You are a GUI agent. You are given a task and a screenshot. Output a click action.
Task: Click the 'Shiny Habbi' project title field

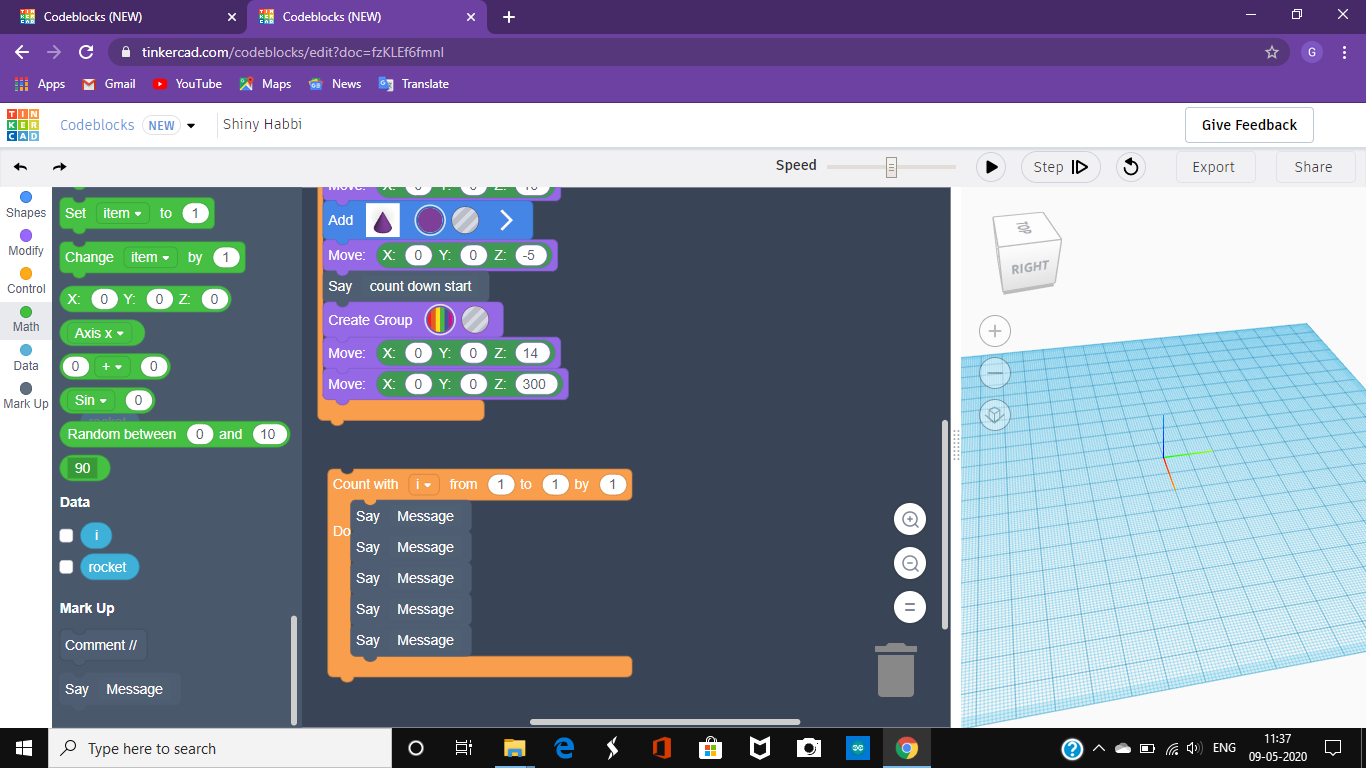pyautogui.click(x=262, y=124)
